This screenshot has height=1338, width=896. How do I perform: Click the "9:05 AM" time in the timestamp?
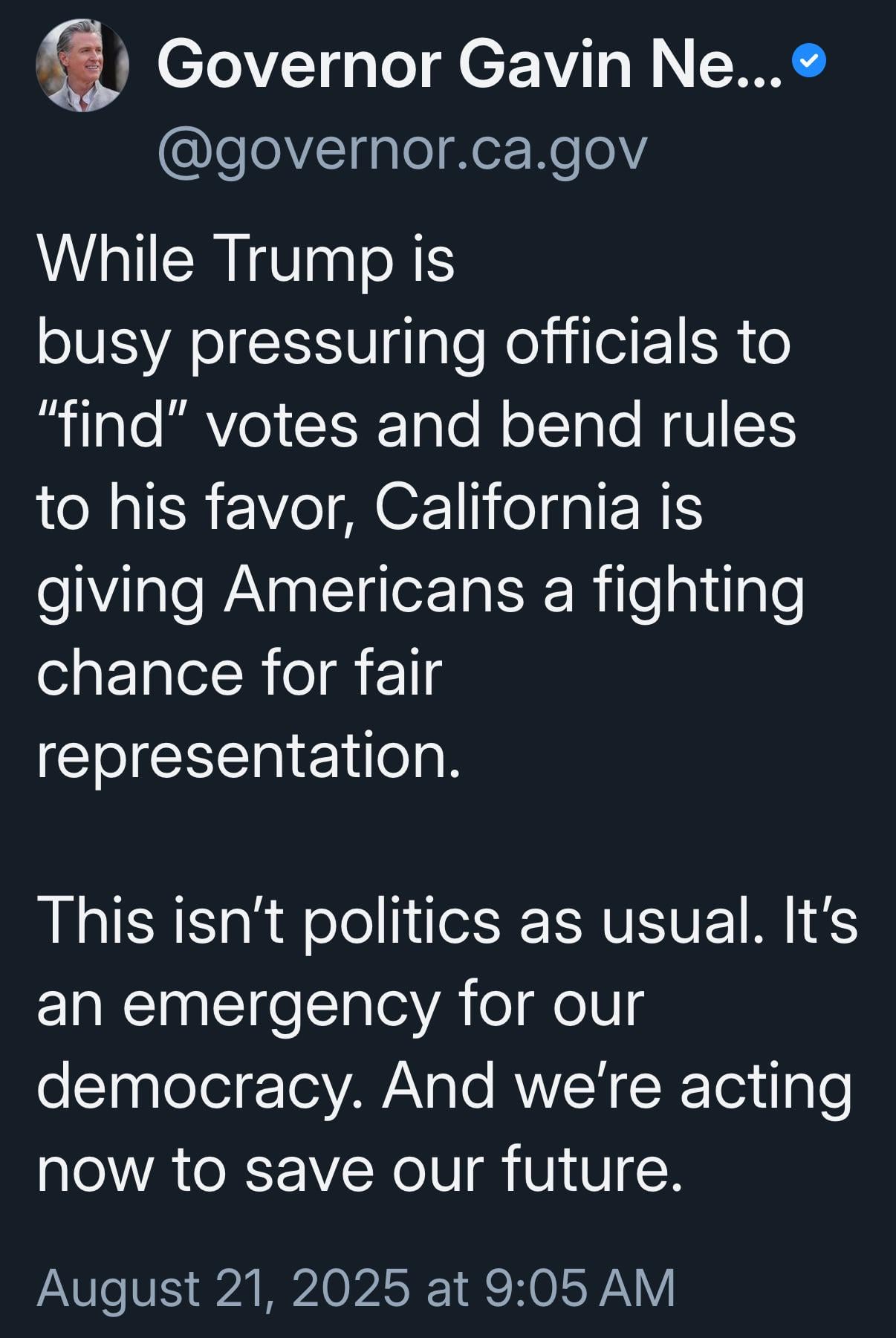click(x=580, y=1287)
